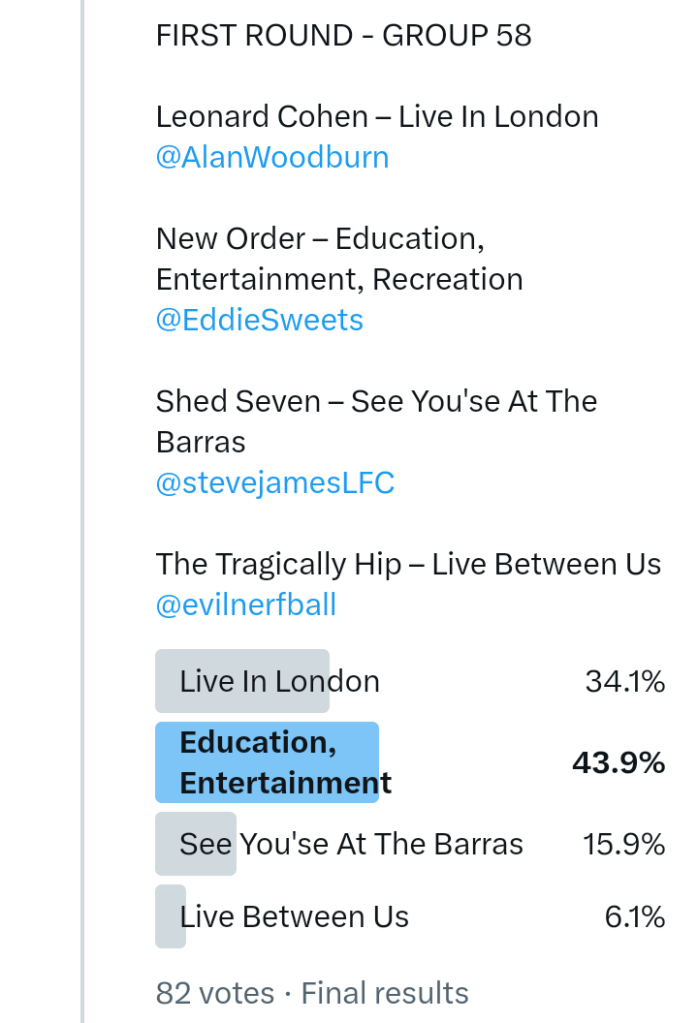Image resolution: width=698 pixels, height=1023 pixels.
Task: Tap the @stevejamesLFC mention link
Action: click(275, 483)
